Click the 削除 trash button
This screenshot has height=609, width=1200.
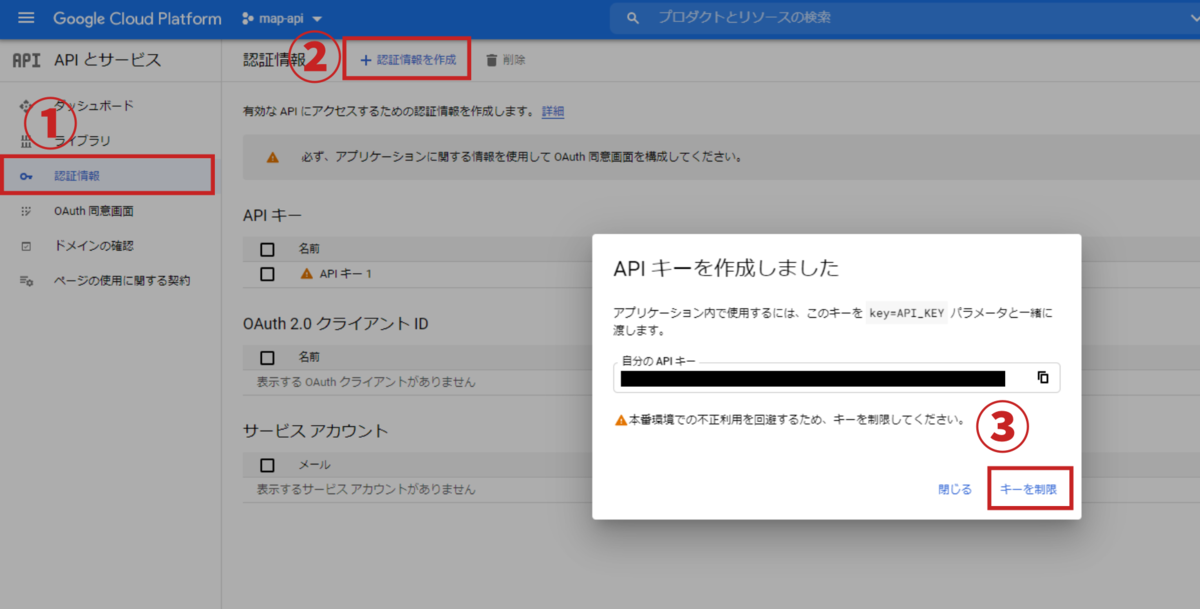point(505,60)
